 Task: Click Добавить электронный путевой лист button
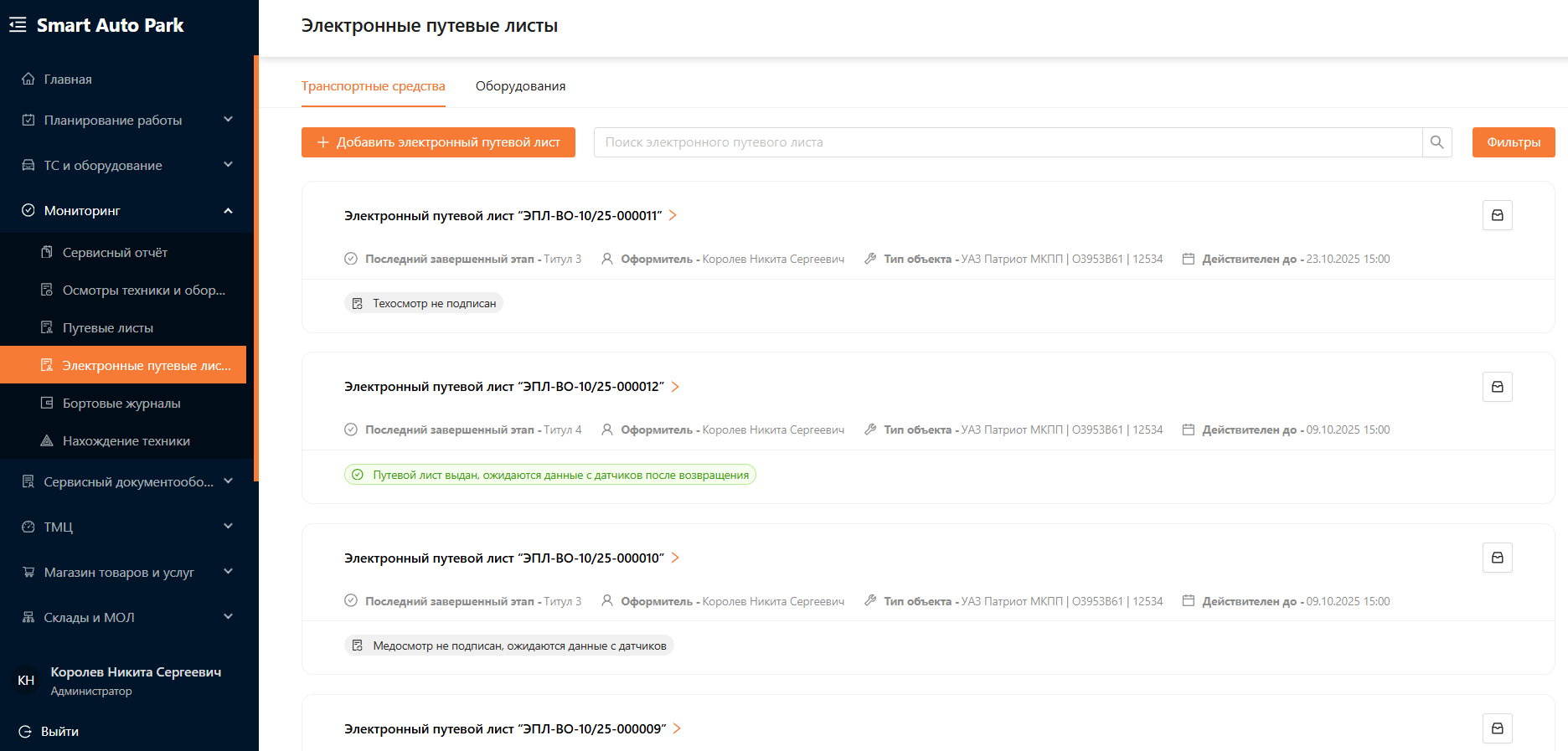(438, 142)
